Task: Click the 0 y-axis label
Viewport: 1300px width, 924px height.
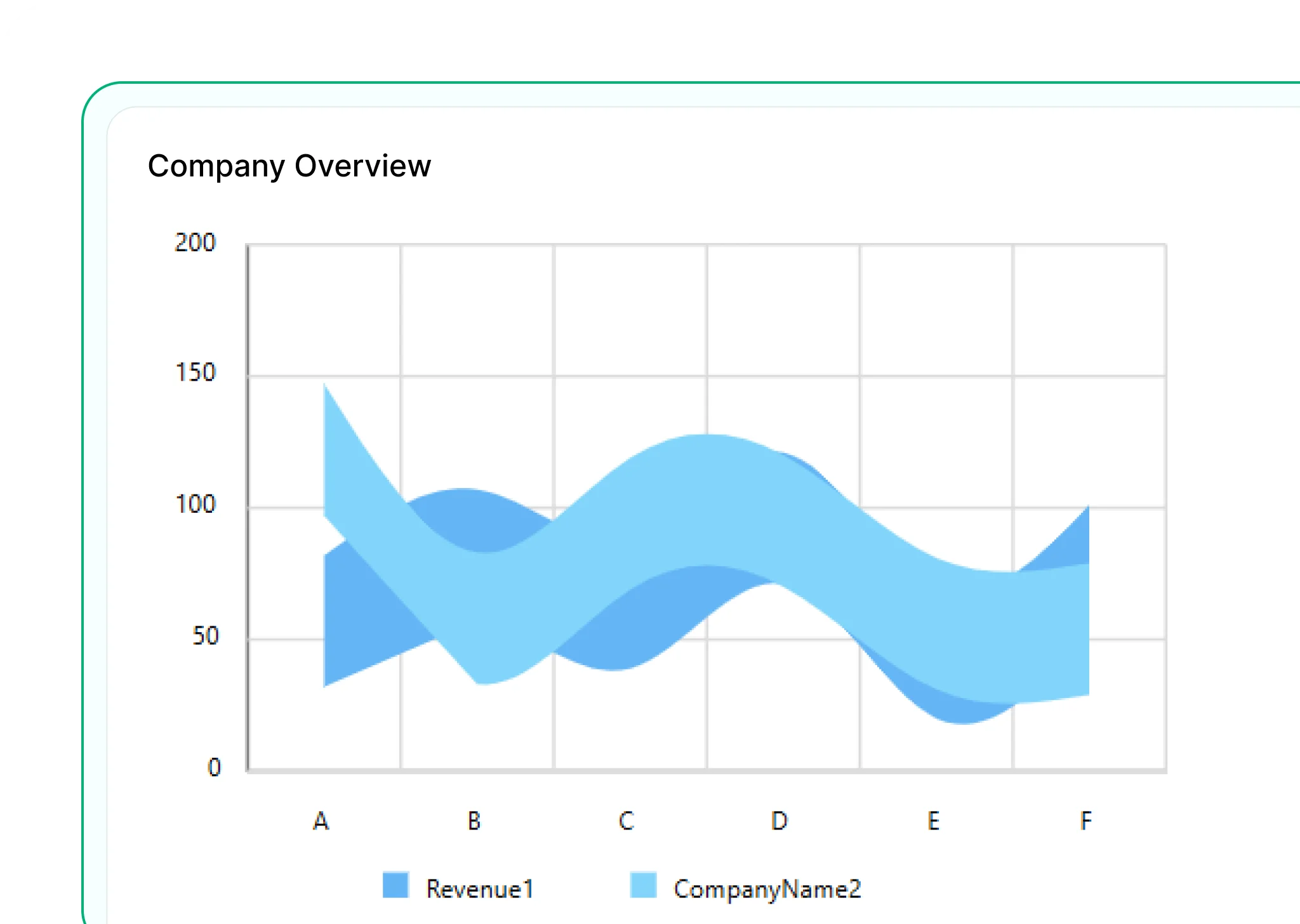Action: [214, 768]
